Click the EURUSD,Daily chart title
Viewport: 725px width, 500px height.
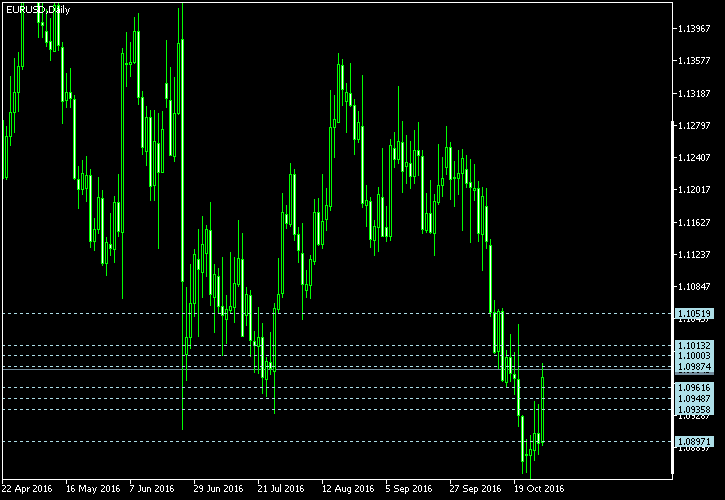[38, 10]
